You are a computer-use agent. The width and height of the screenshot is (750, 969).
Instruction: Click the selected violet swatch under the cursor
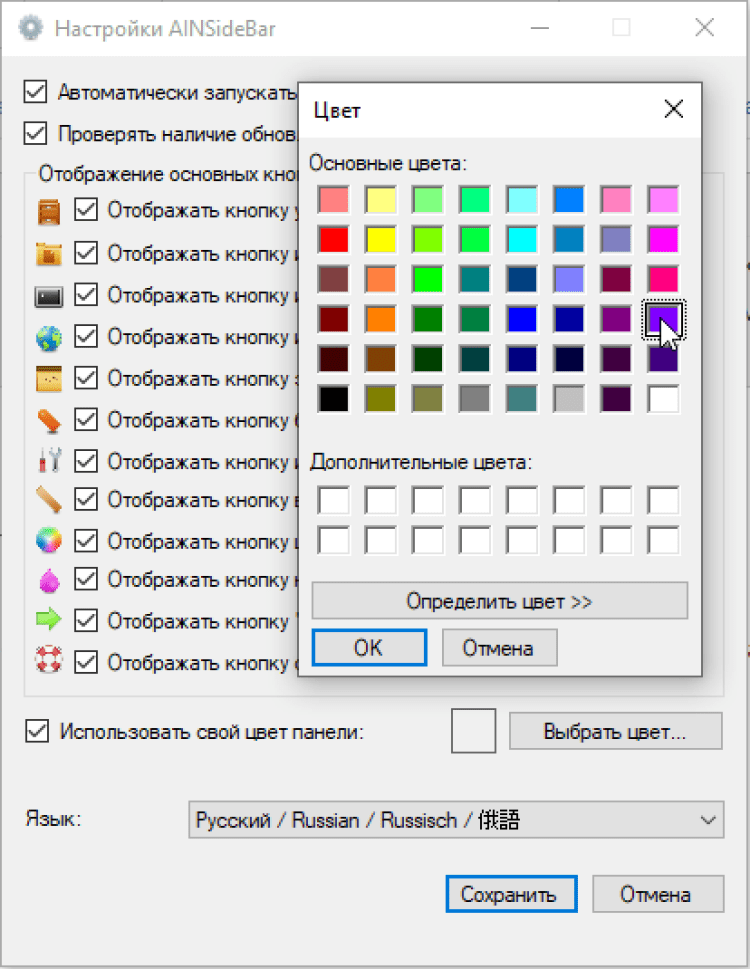point(663,319)
